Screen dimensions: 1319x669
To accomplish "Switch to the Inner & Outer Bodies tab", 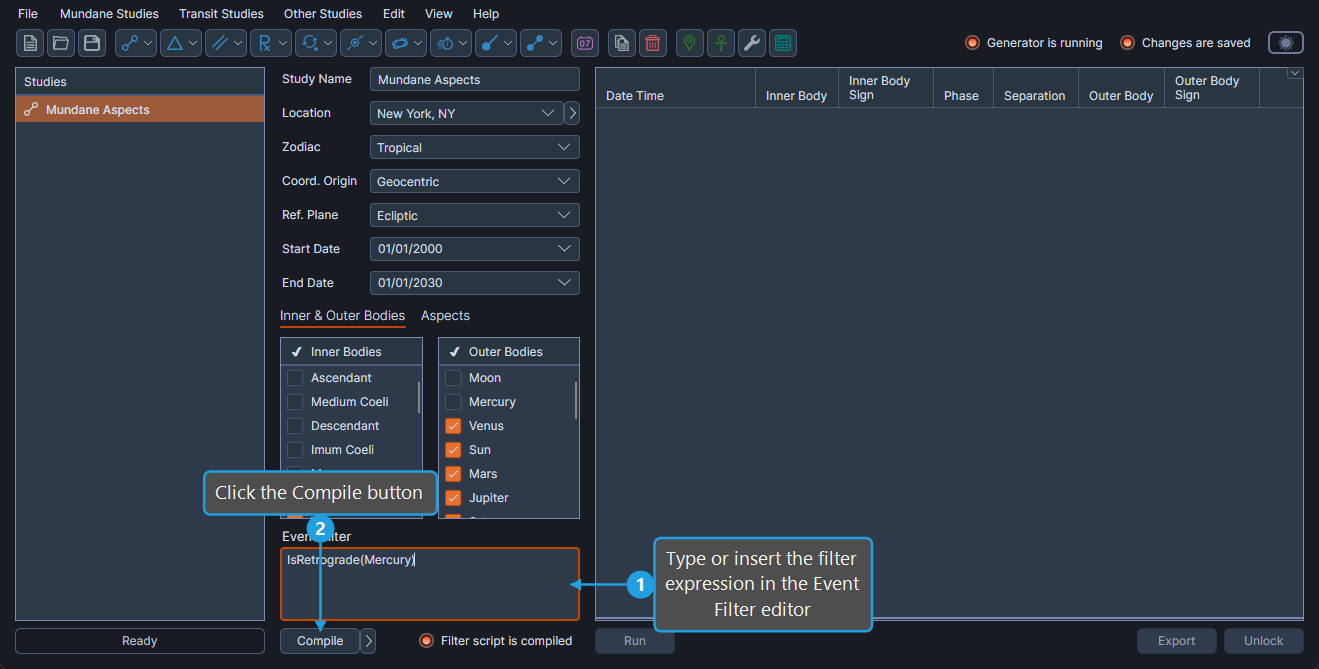I will (x=343, y=316).
